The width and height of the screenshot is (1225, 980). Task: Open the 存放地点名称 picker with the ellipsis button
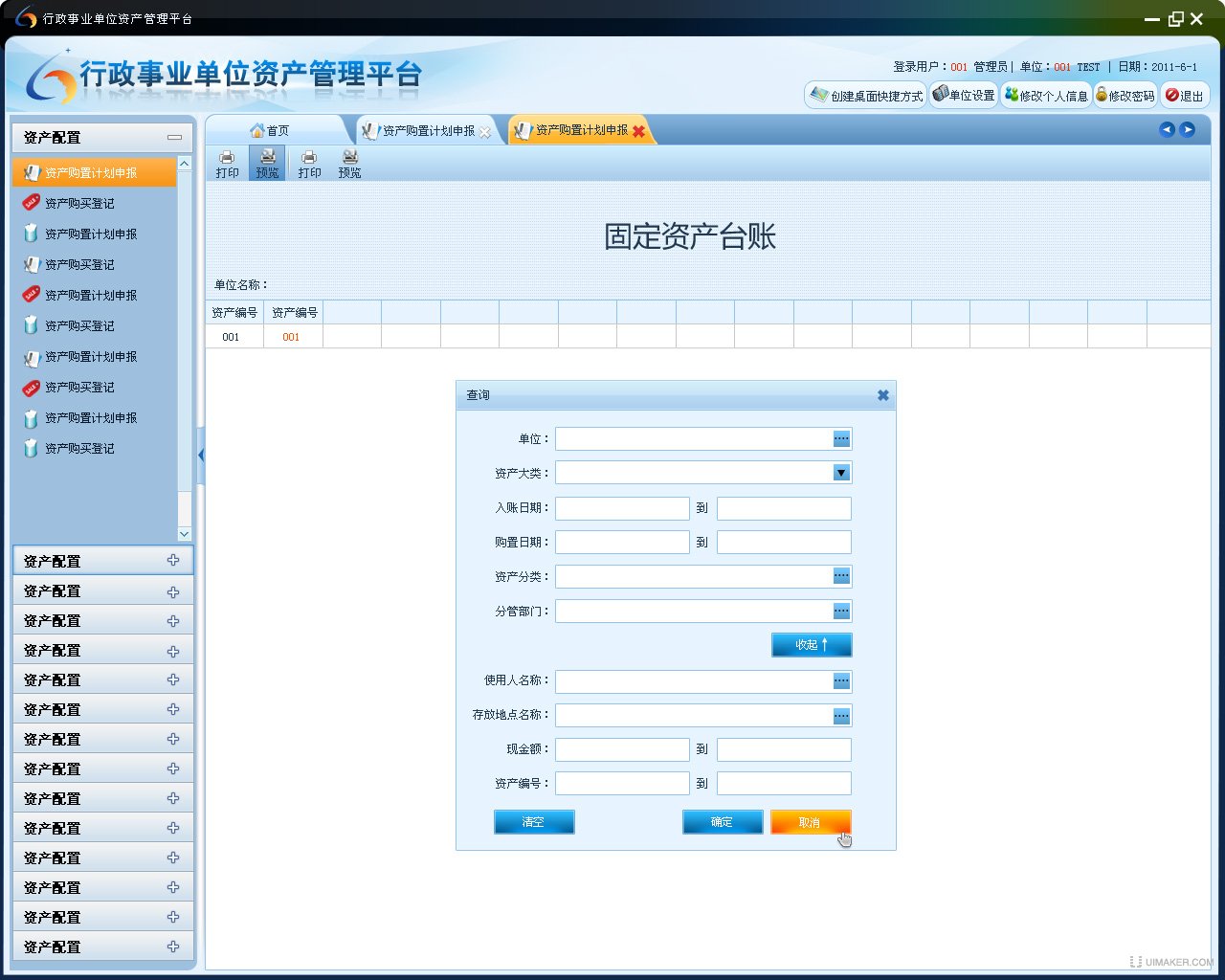pos(841,715)
